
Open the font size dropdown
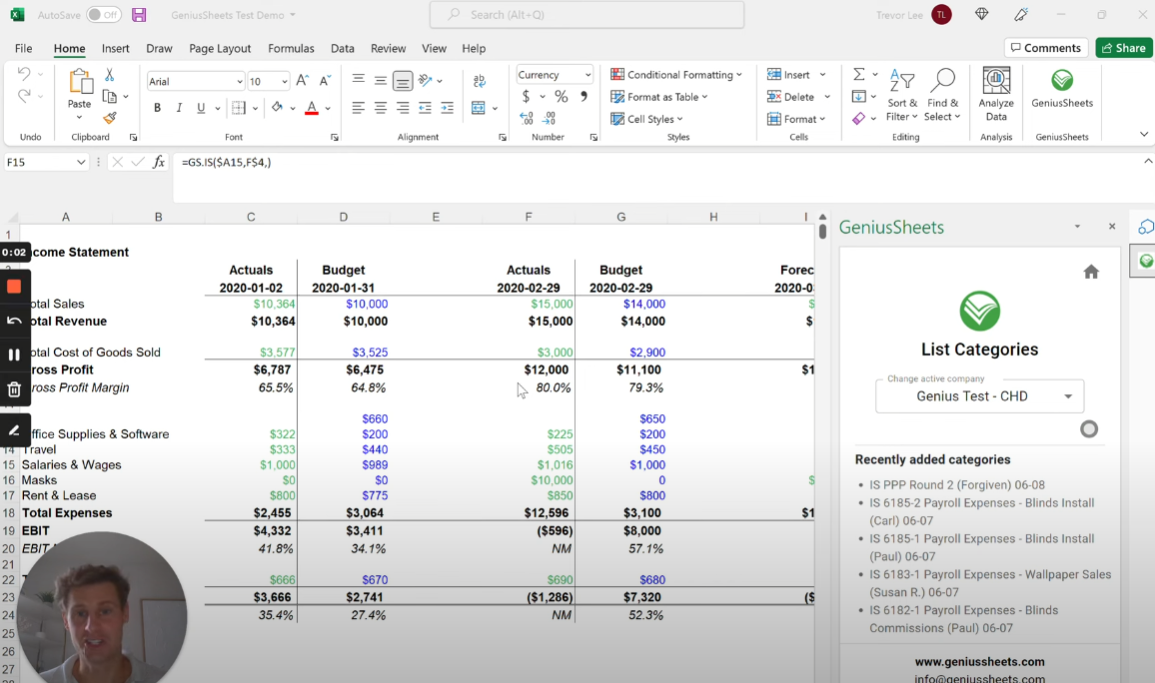click(x=284, y=81)
